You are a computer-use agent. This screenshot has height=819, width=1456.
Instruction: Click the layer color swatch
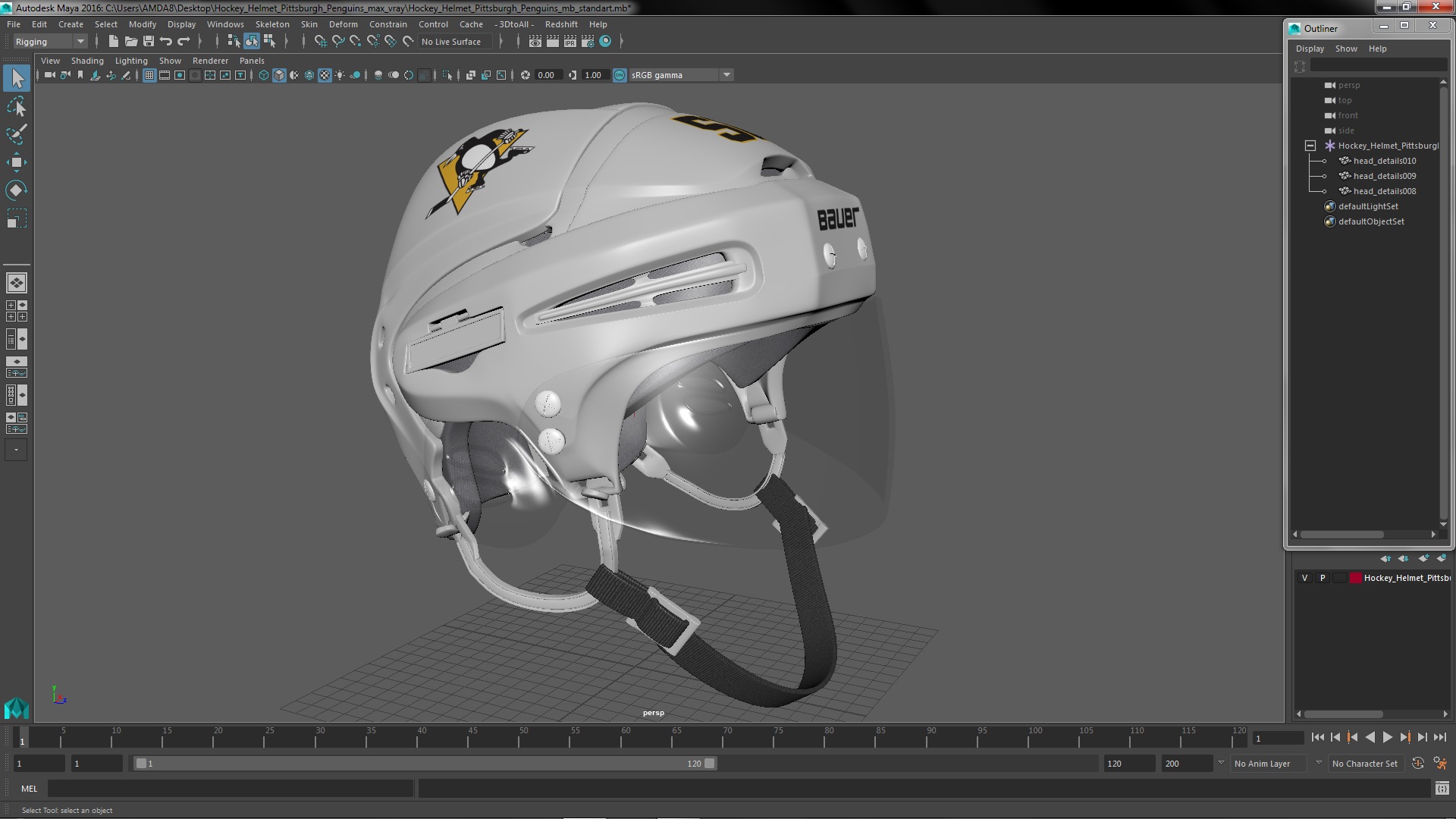coord(1355,578)
